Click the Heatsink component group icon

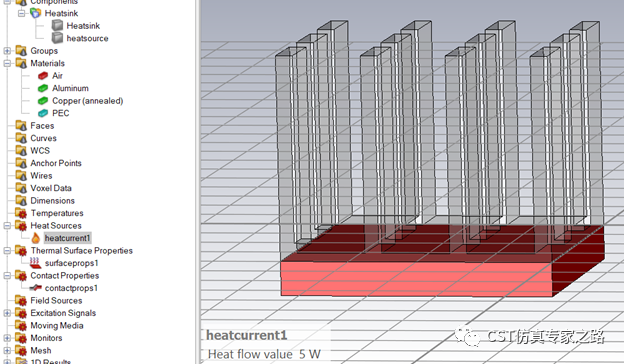[x=35, y=13]
